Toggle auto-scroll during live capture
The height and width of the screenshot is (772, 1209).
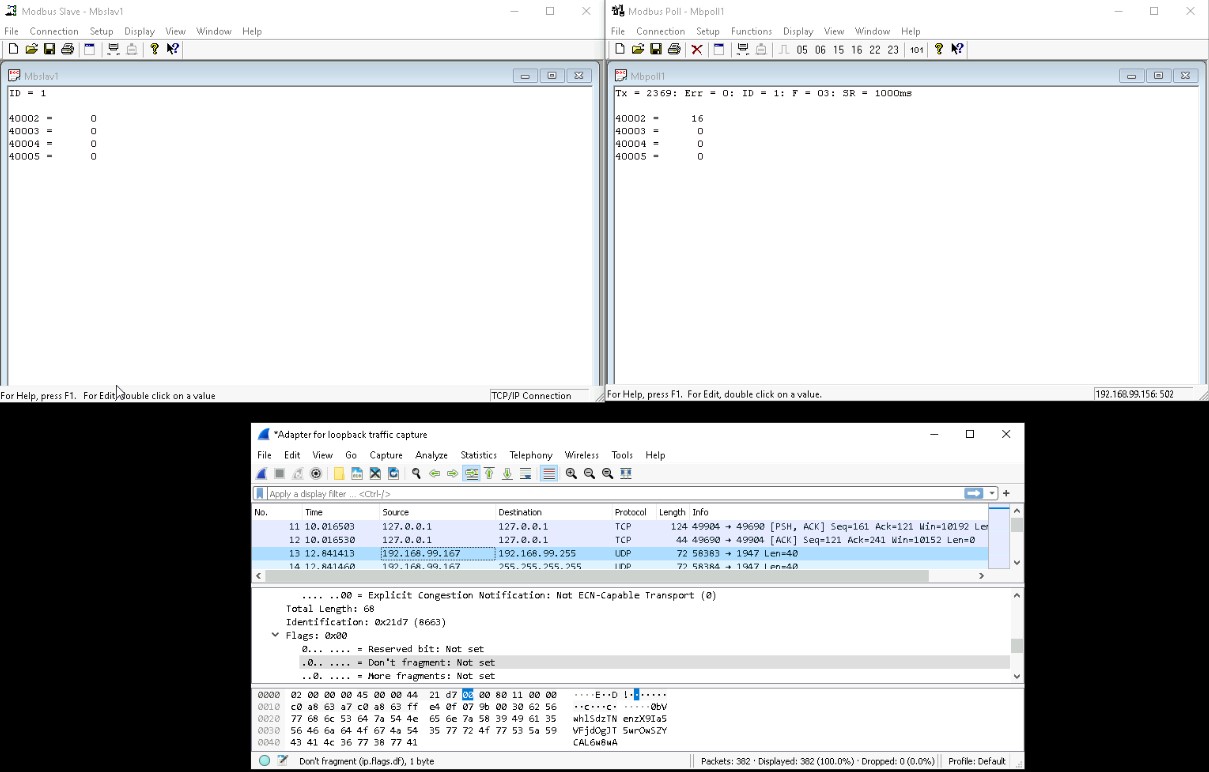[x=526, y=474]
